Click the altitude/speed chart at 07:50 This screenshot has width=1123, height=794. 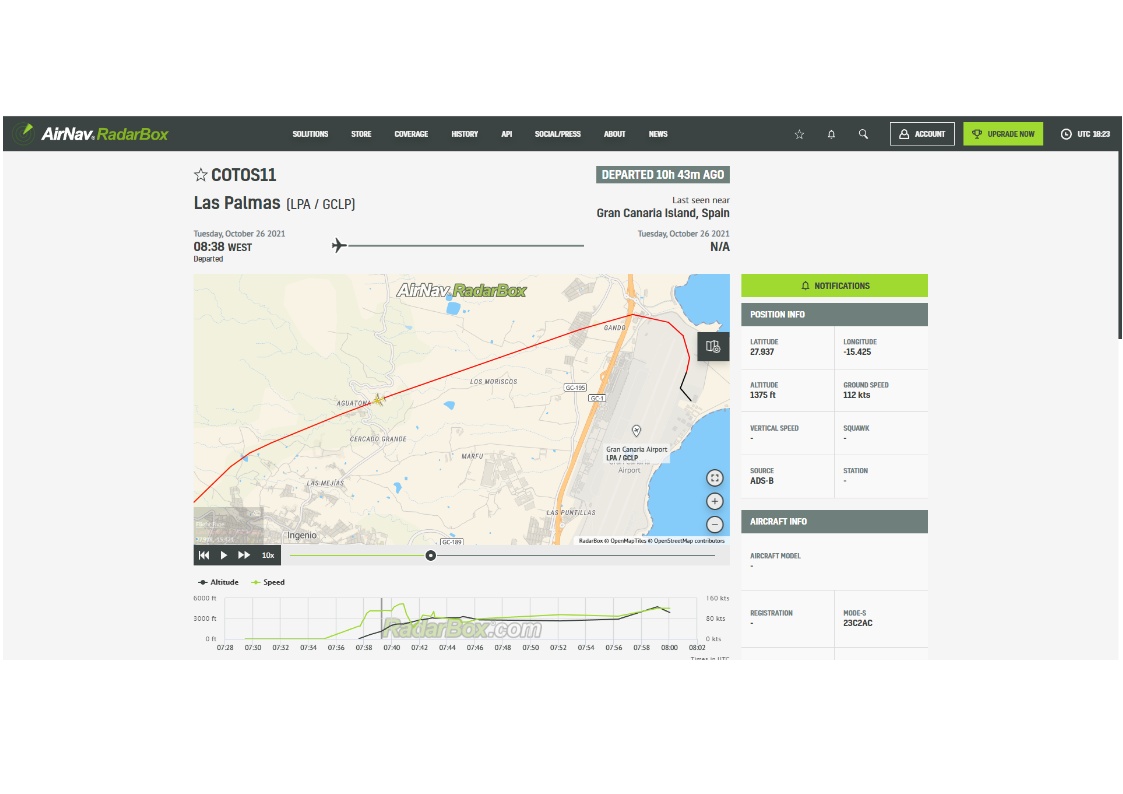click(x=531, y=619)
